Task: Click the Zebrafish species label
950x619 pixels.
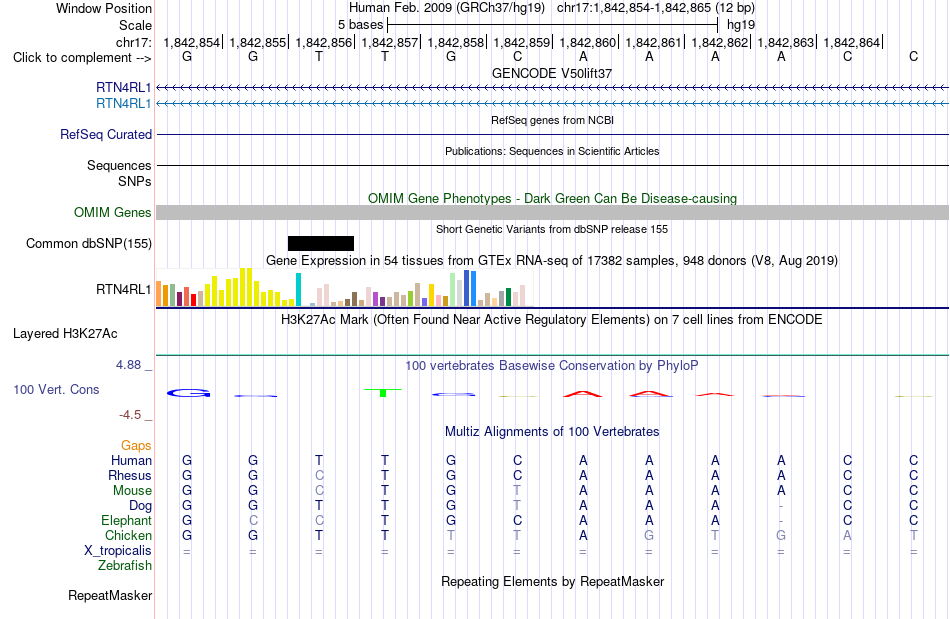Action: coord(125,566)
